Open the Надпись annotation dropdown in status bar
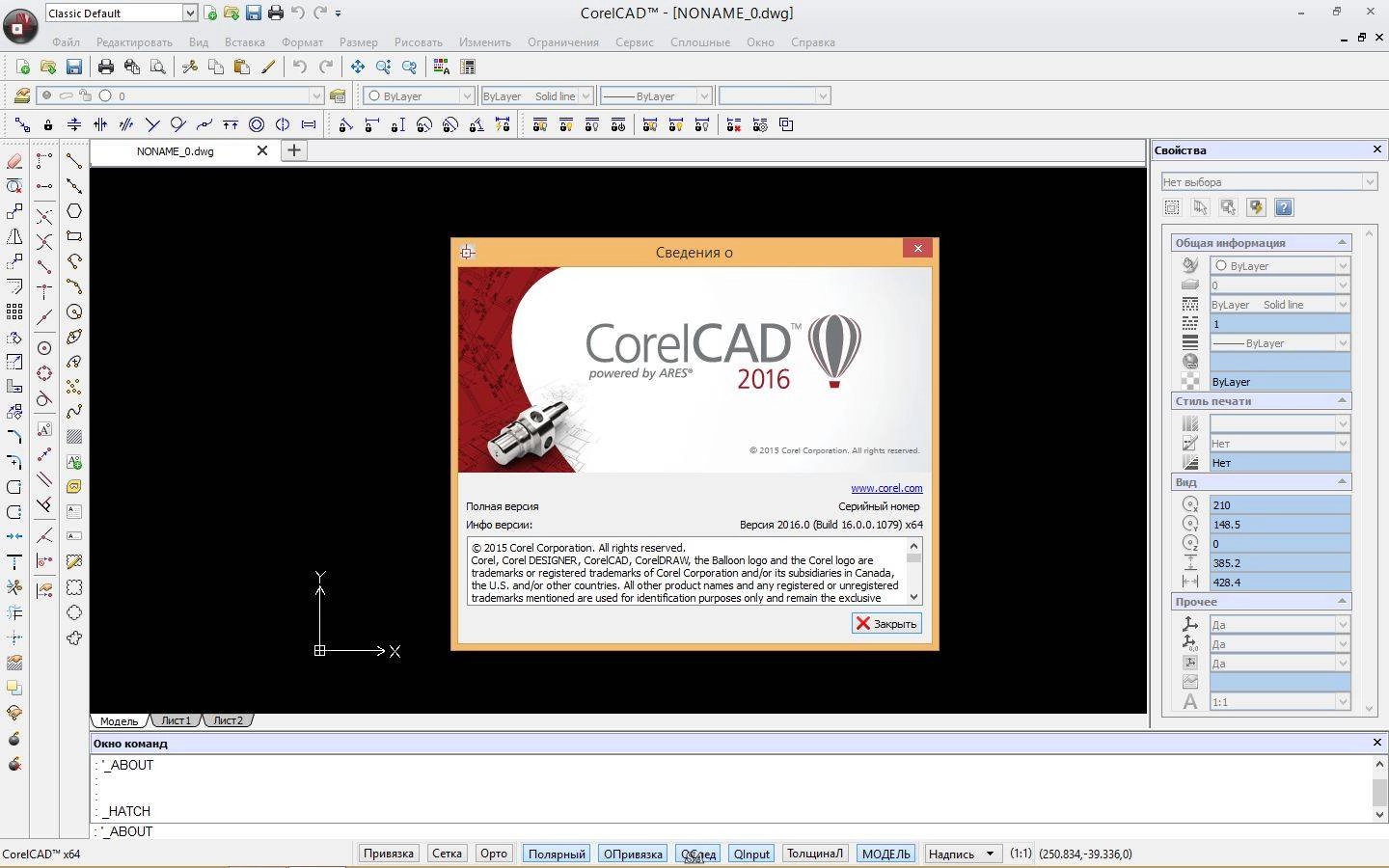The image size is (1389, 868). (961, 854)
